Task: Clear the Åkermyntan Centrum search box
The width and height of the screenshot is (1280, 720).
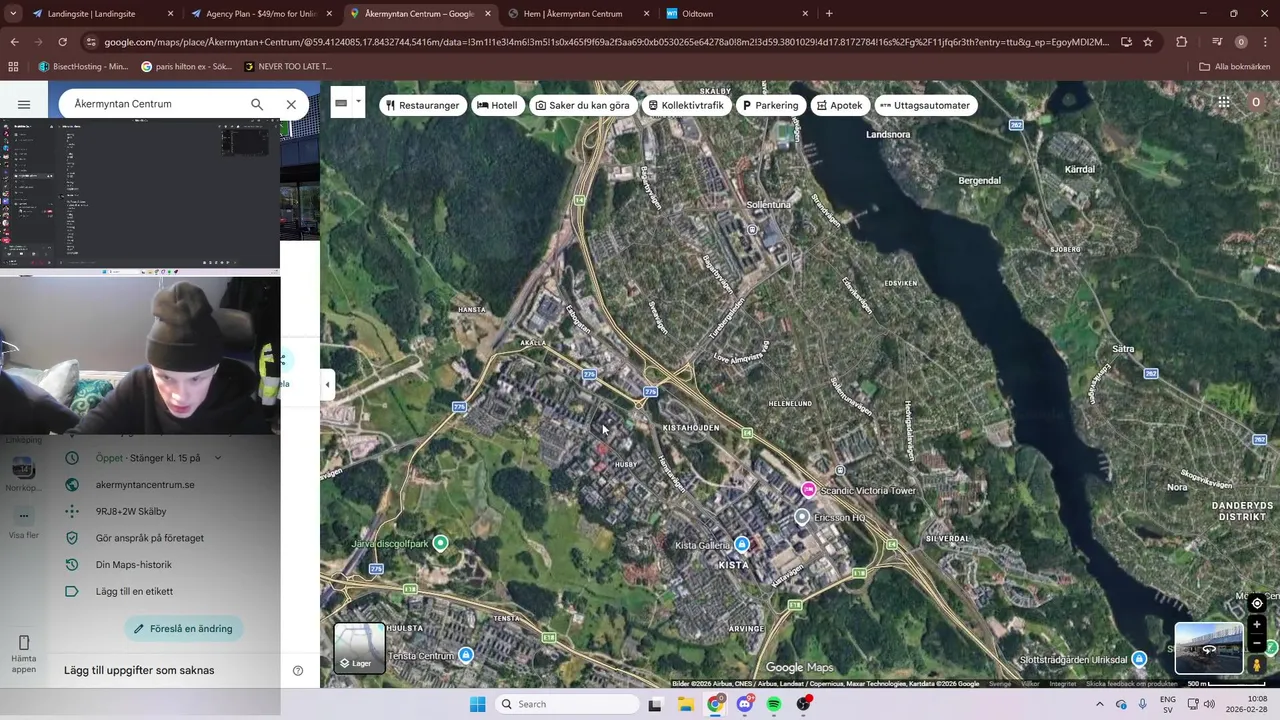Action: [x=291, y=104]
